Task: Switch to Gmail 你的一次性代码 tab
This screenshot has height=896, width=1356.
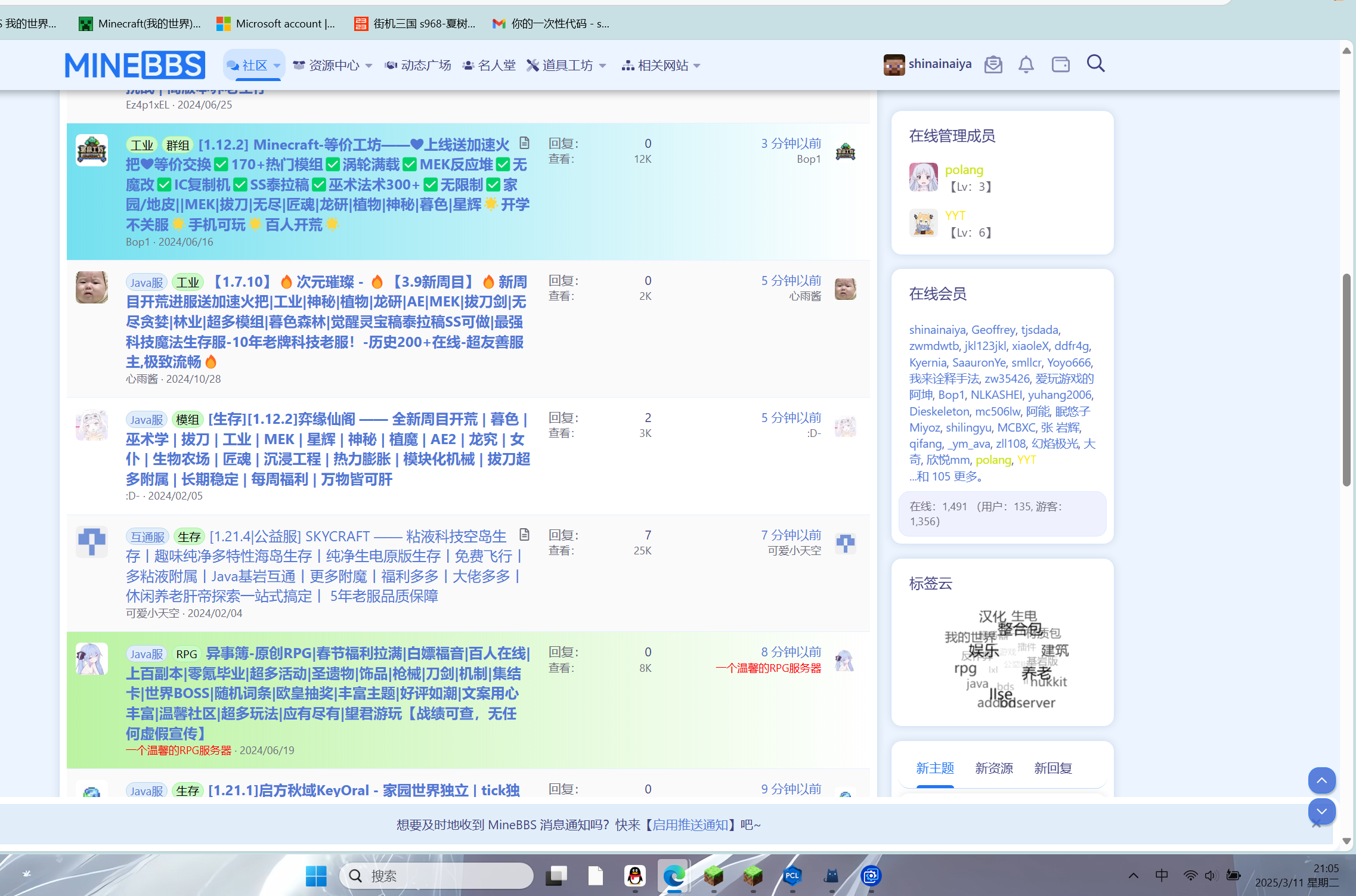Action: pyautogui.click(x=551, y=24)
